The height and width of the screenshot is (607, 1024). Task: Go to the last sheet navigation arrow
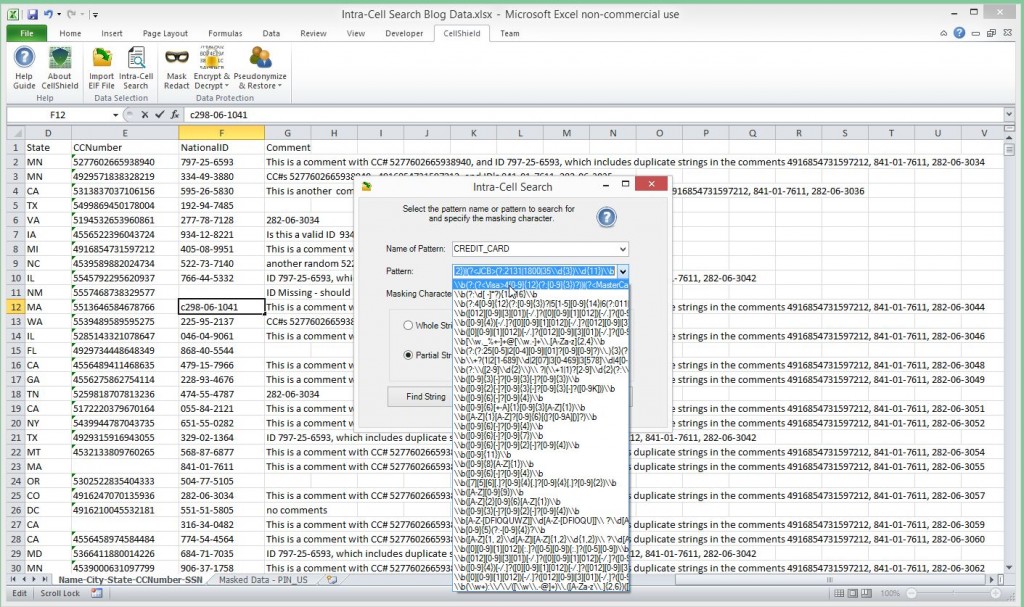pyautogui.click(x=44, y=580)
